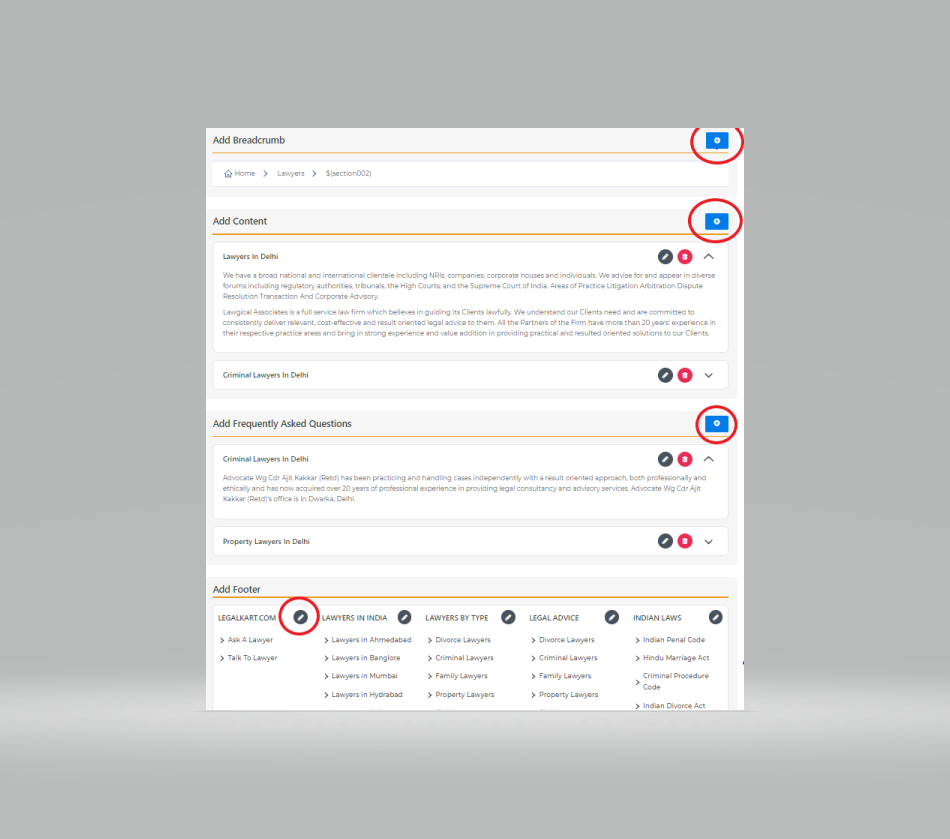Collapse the 'Criminal Lawyers In Delhi' FAQ panel

709,459
